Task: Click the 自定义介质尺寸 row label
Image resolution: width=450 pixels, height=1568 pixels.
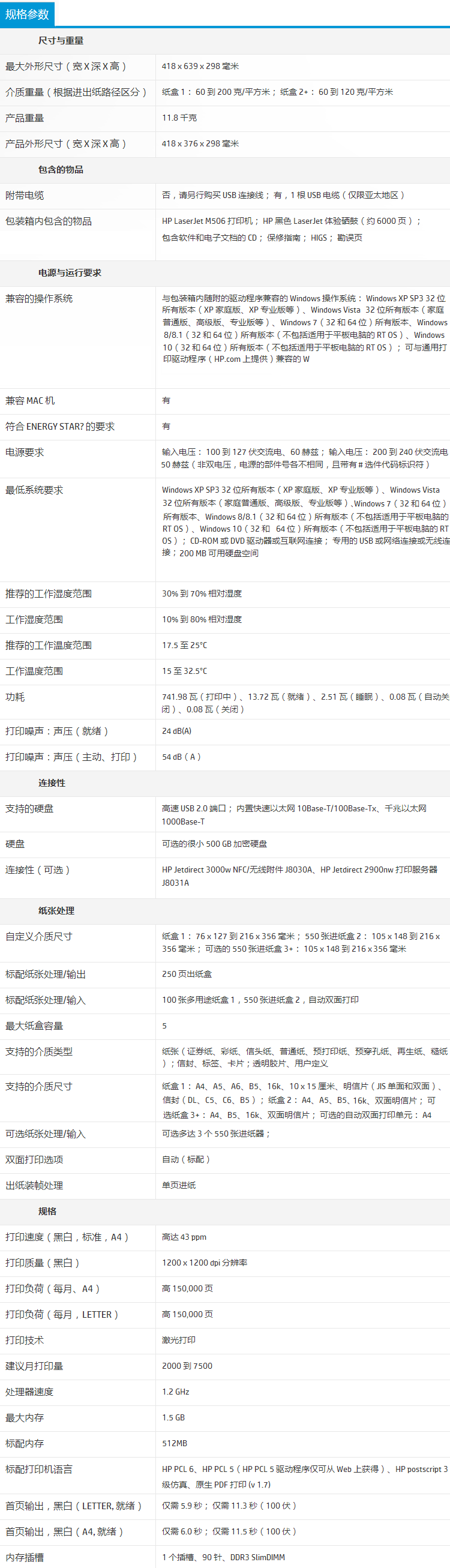Action: 39,937
